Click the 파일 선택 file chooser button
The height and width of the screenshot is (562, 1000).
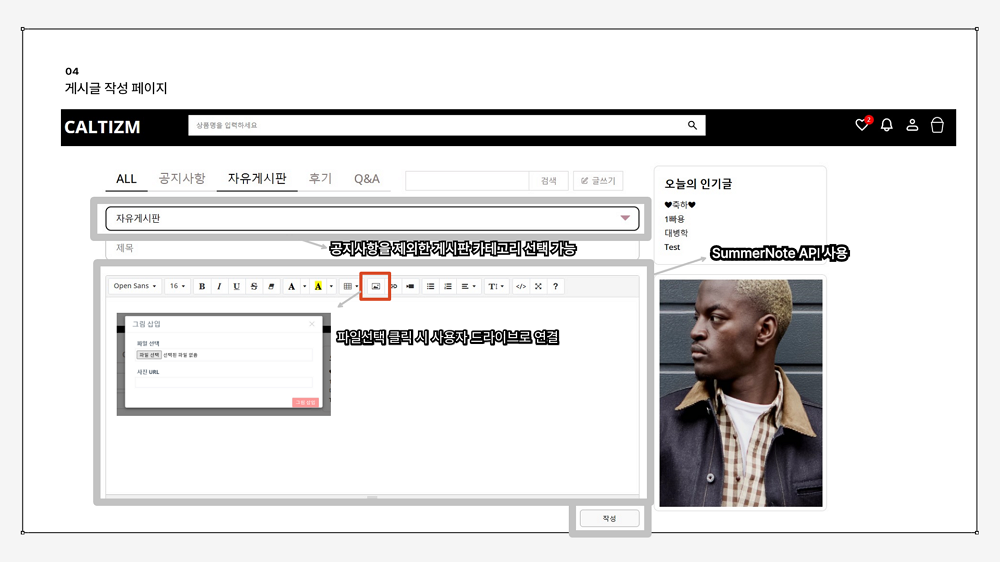149,355
